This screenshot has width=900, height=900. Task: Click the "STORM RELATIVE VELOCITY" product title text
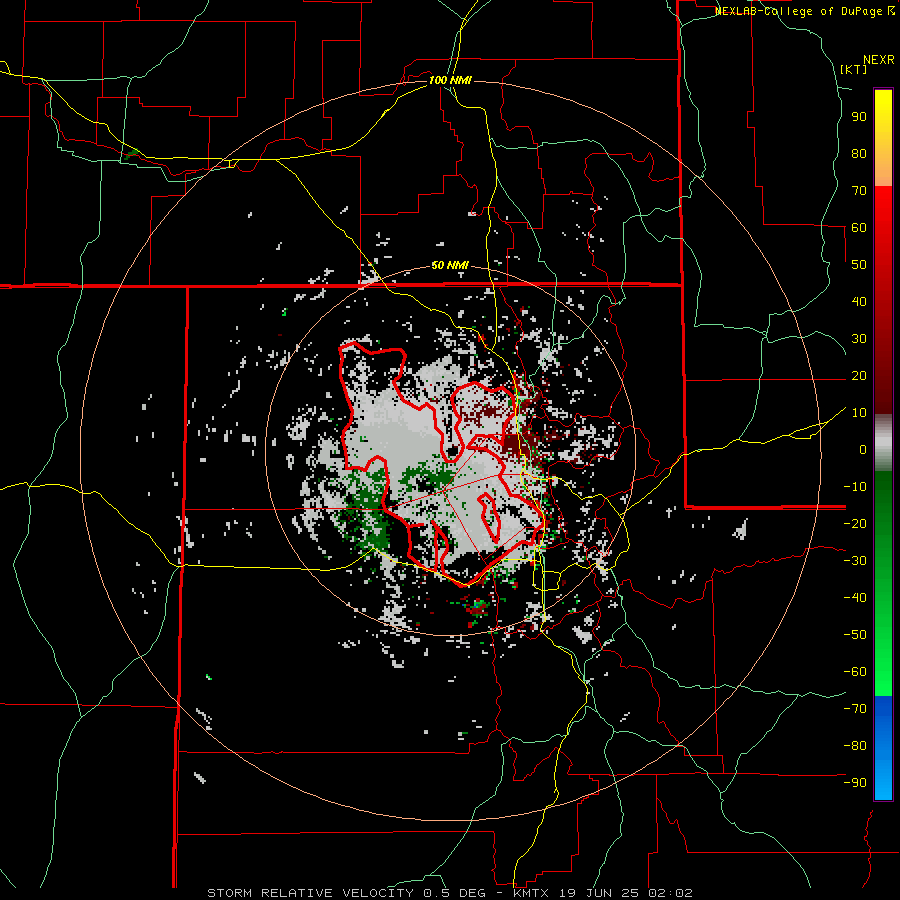(x=310, y=893)
